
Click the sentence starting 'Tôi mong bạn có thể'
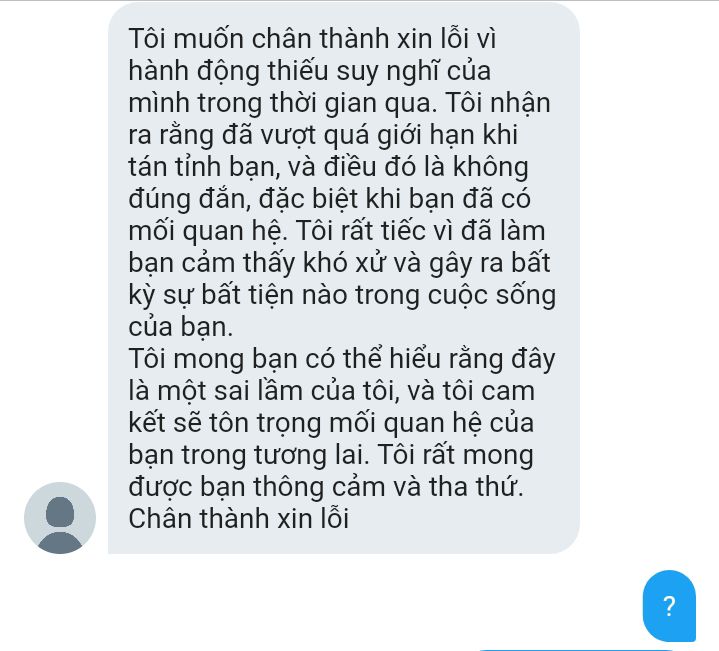pyautogui.click(x=342, y=359)
